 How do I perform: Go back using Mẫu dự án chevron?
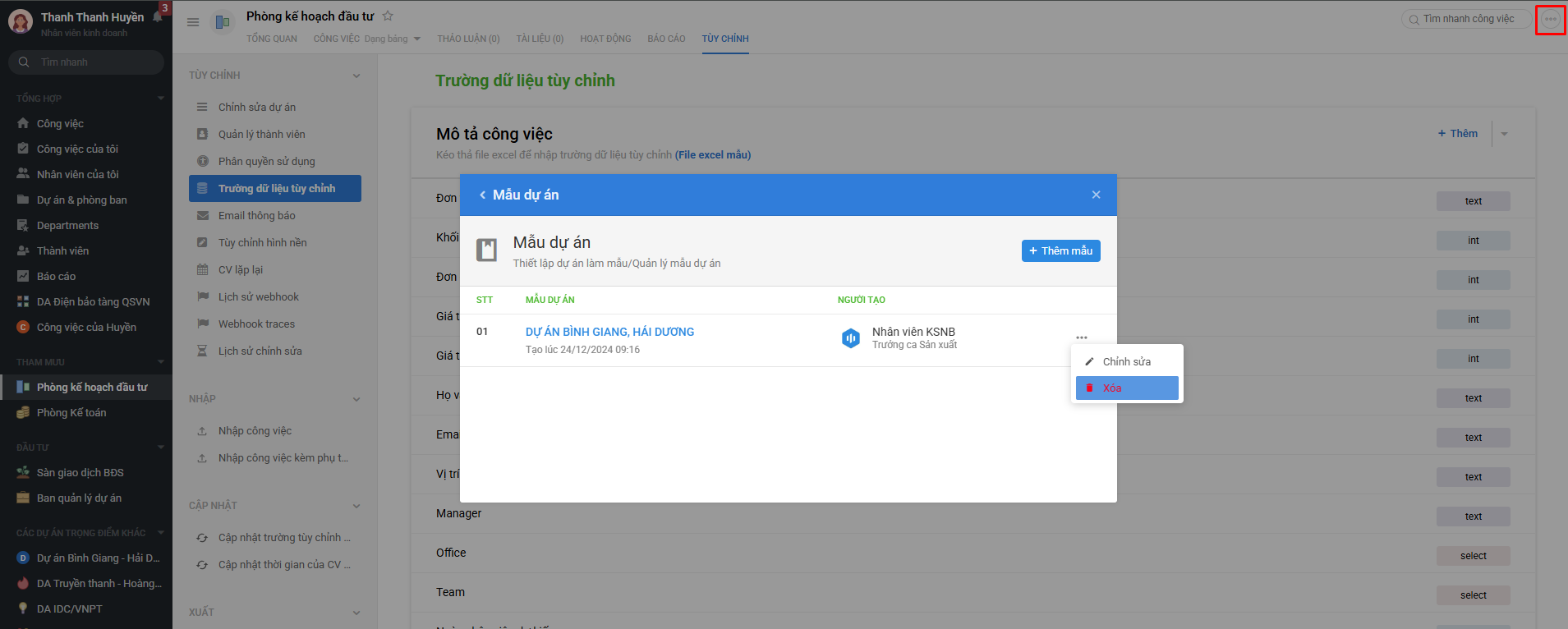coord(482,195)
